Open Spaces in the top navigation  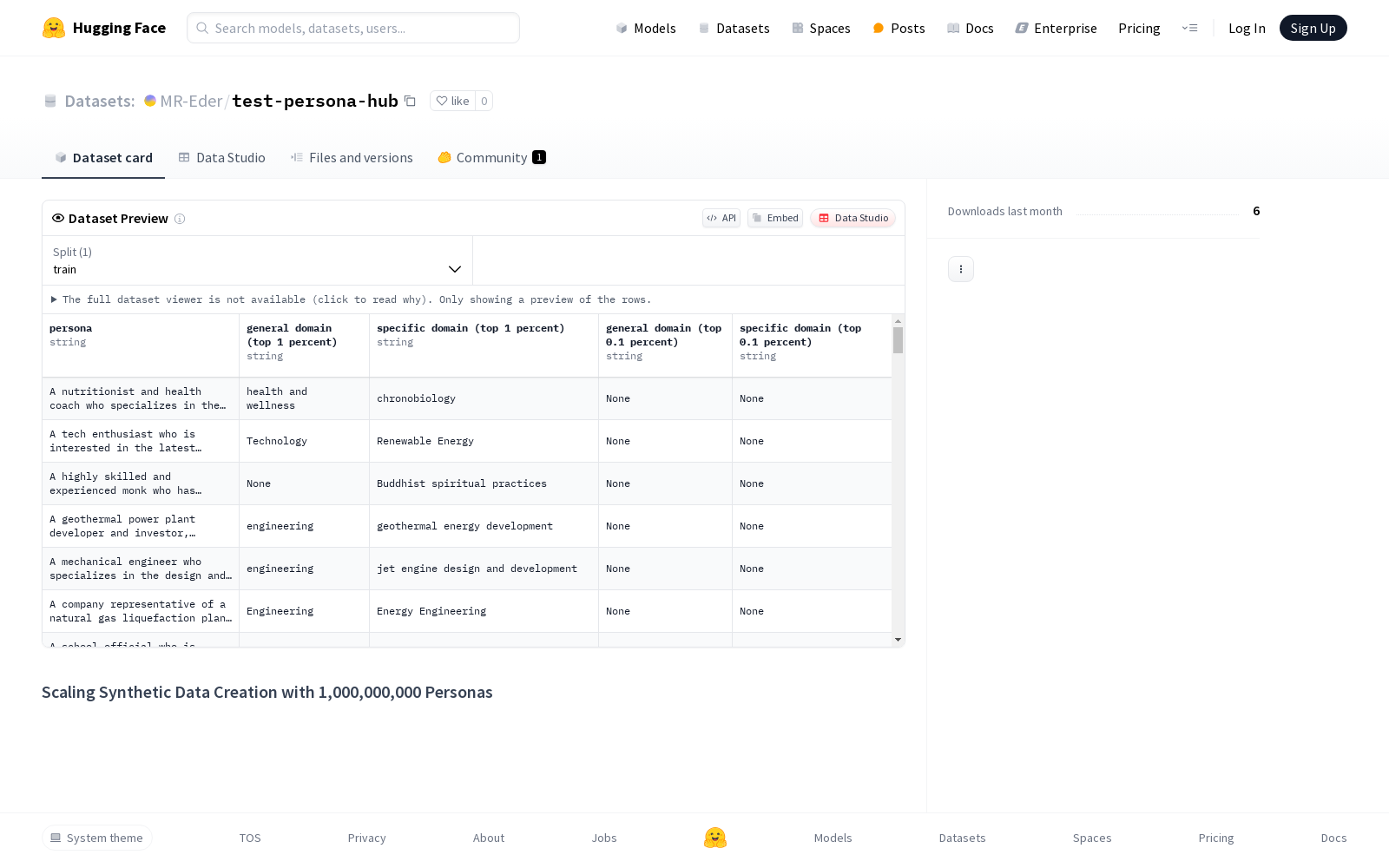tap(821, 28)
